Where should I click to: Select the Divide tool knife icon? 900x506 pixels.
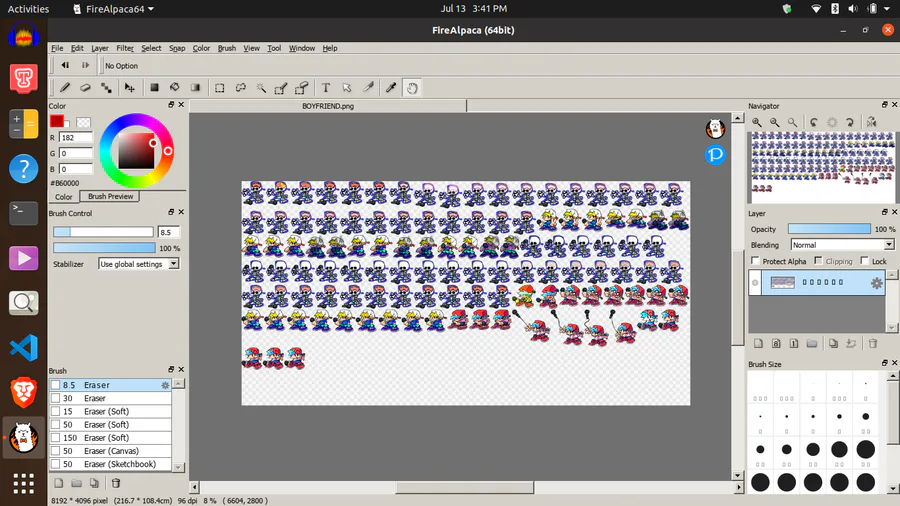(x=368, y=88)
